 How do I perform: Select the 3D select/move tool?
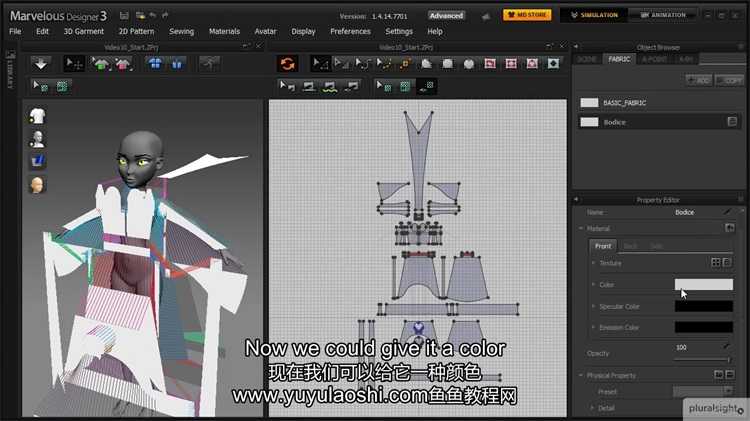(x=74, y=64)
